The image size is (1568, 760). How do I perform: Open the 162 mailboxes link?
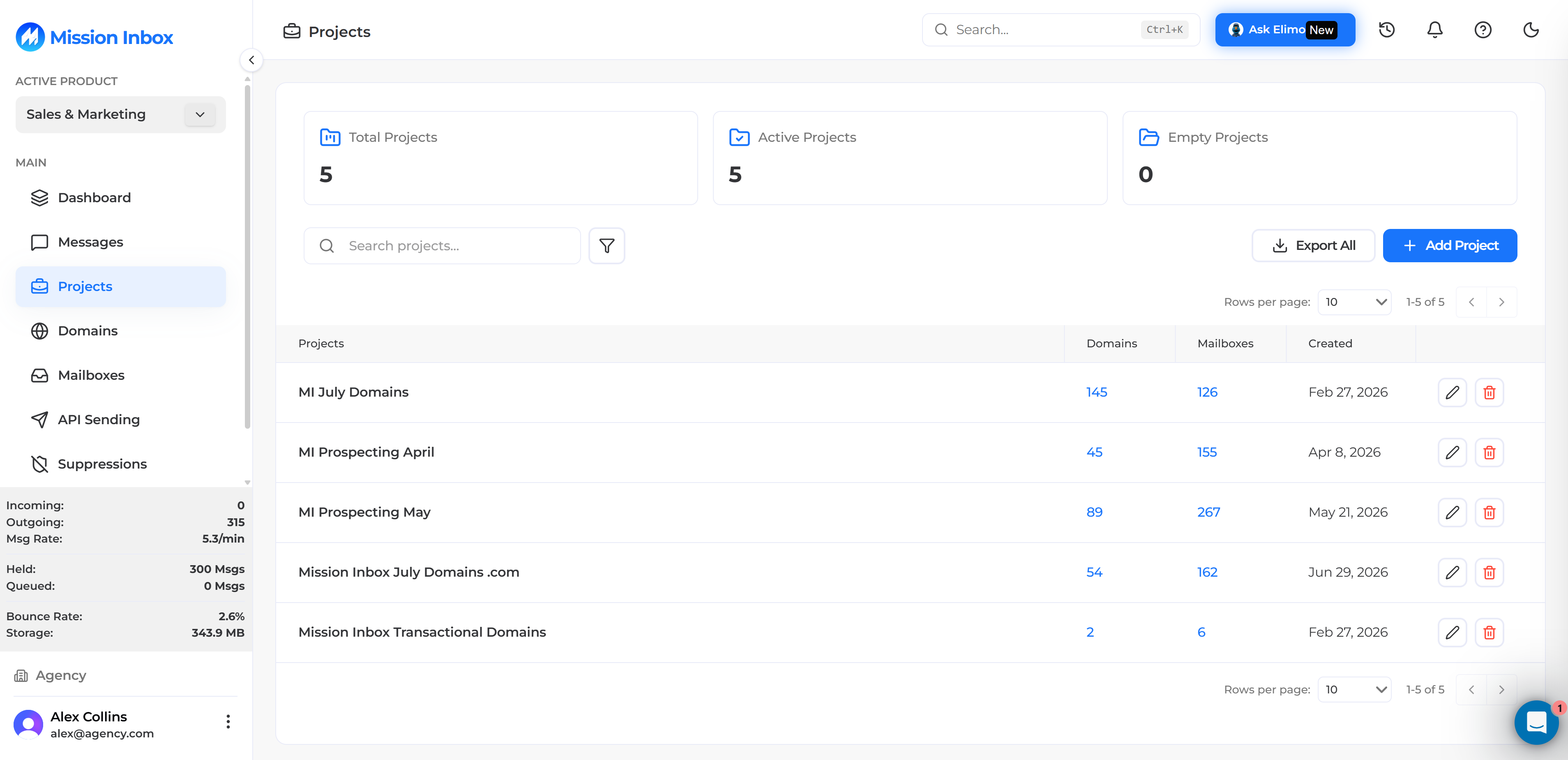coord(1207,573)
